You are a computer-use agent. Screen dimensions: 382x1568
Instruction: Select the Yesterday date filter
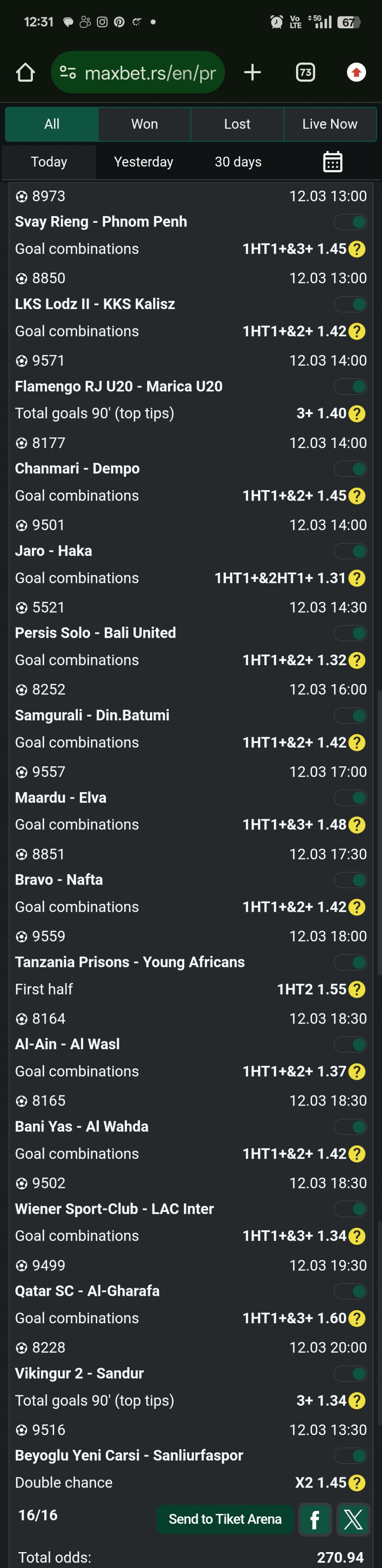pos(143,162)
